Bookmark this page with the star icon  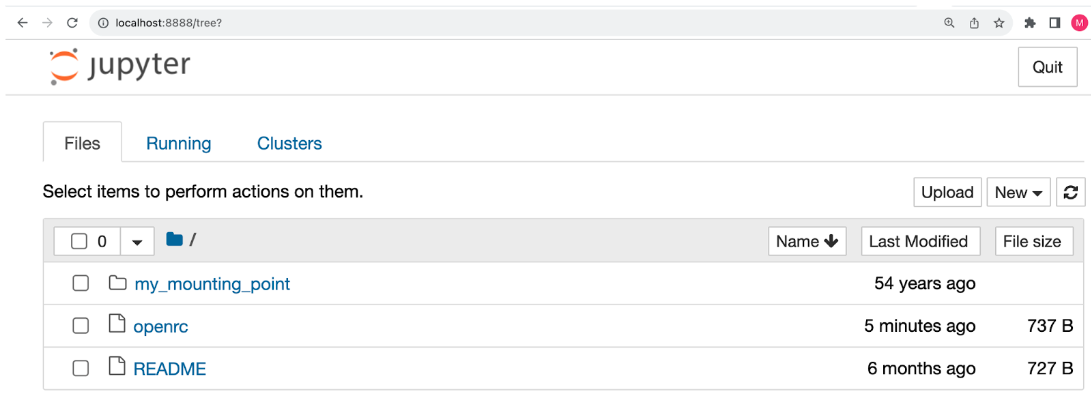pyautogui.click(x=999, y=23)
